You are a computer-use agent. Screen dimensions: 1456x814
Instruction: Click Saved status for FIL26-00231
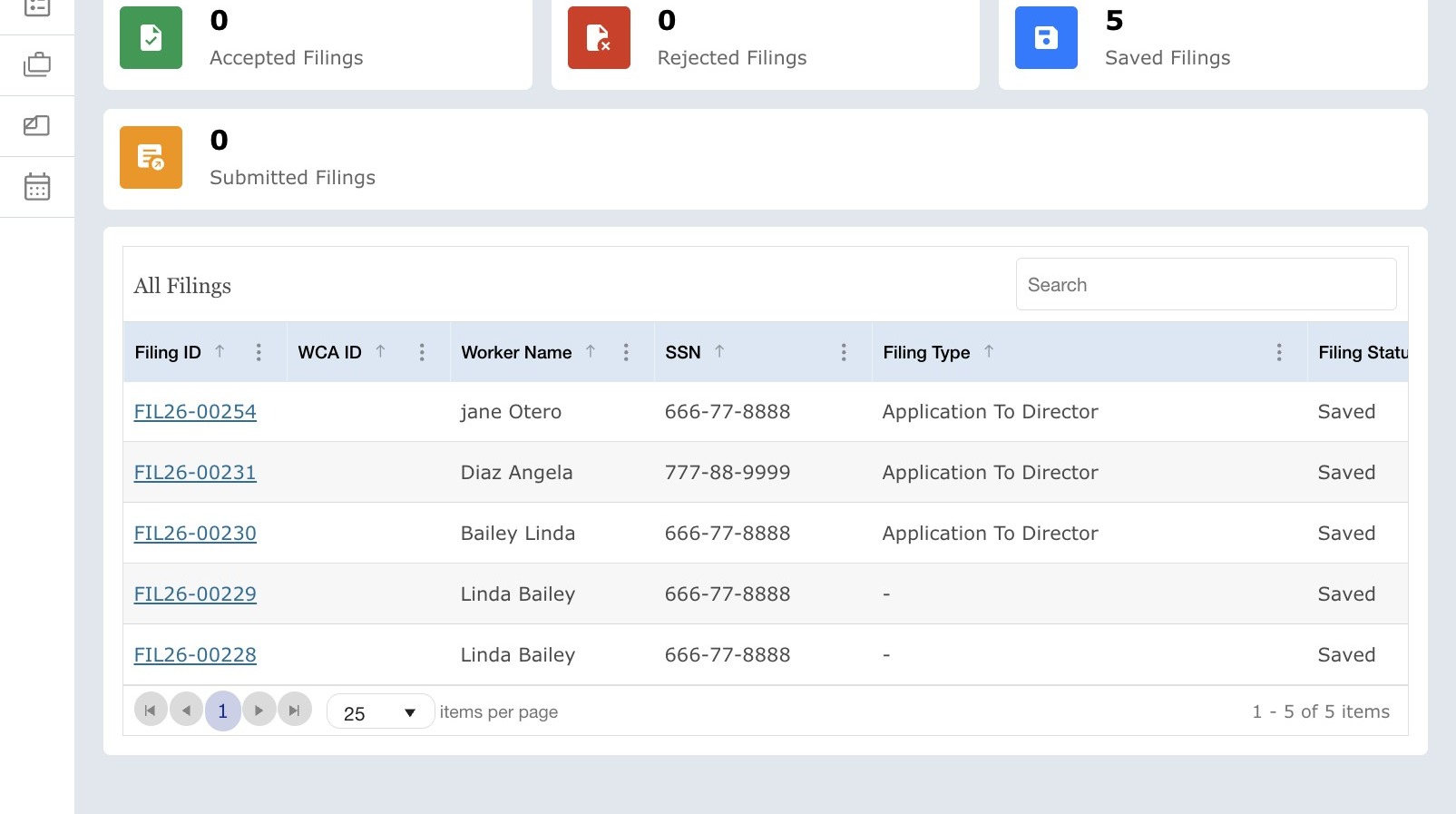[x=1346, y=473]
